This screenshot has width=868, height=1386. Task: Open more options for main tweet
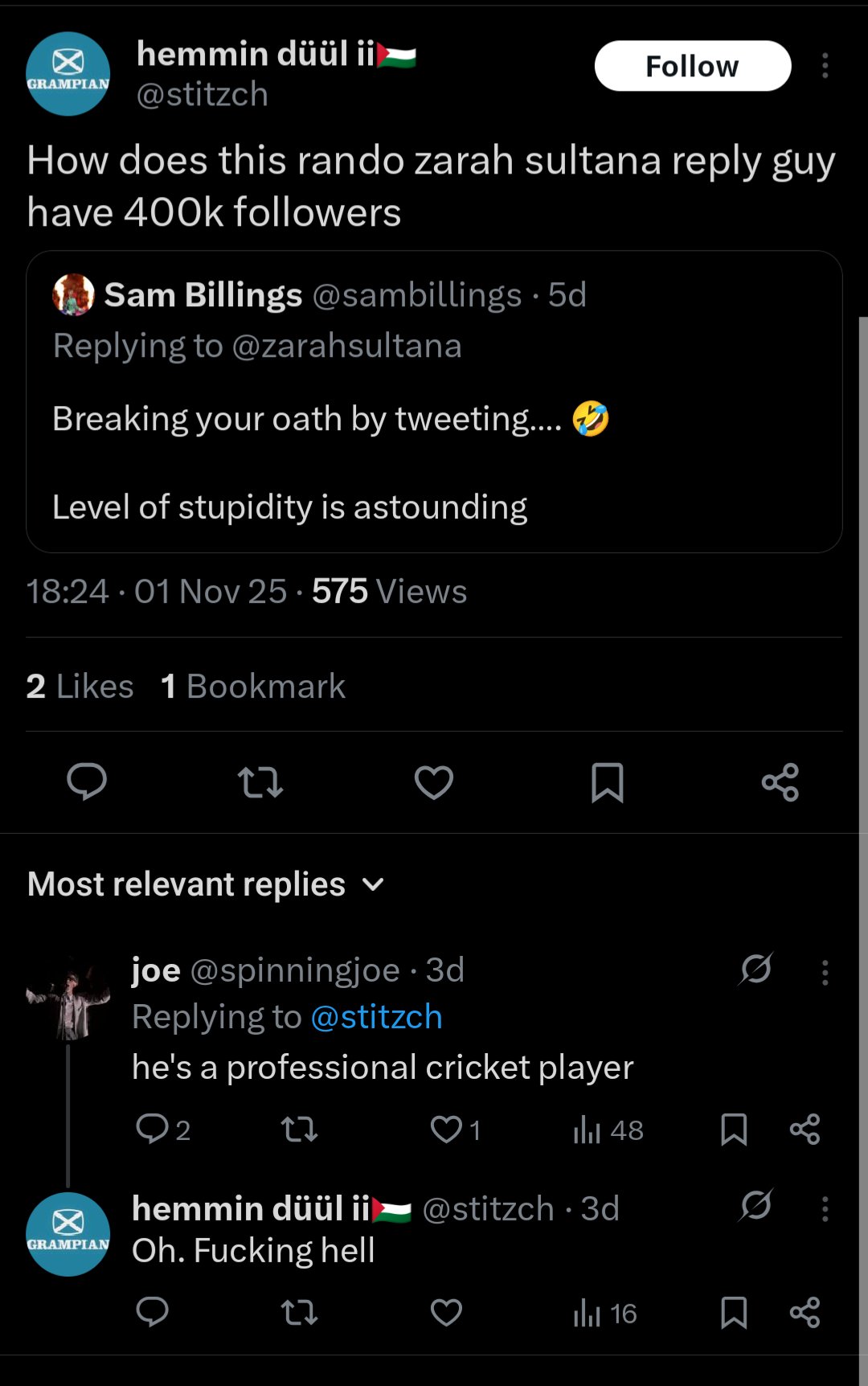(x=825, y=66)
